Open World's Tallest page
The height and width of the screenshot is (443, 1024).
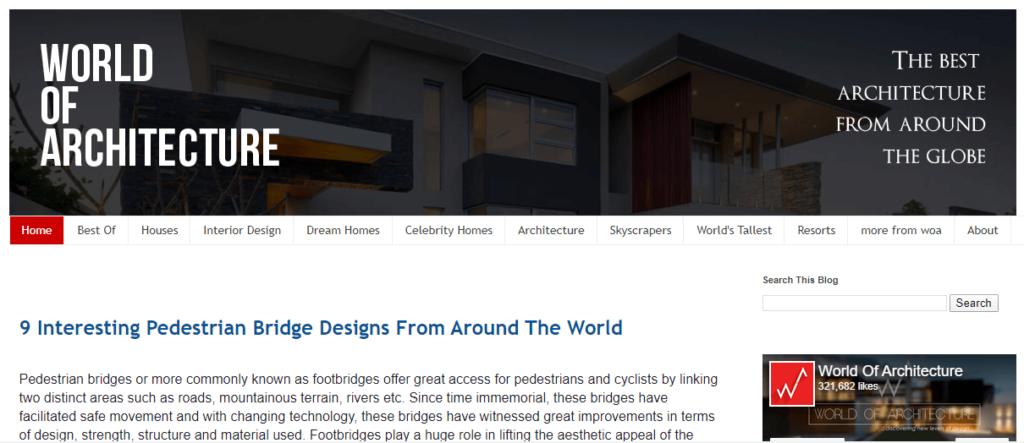734,230
